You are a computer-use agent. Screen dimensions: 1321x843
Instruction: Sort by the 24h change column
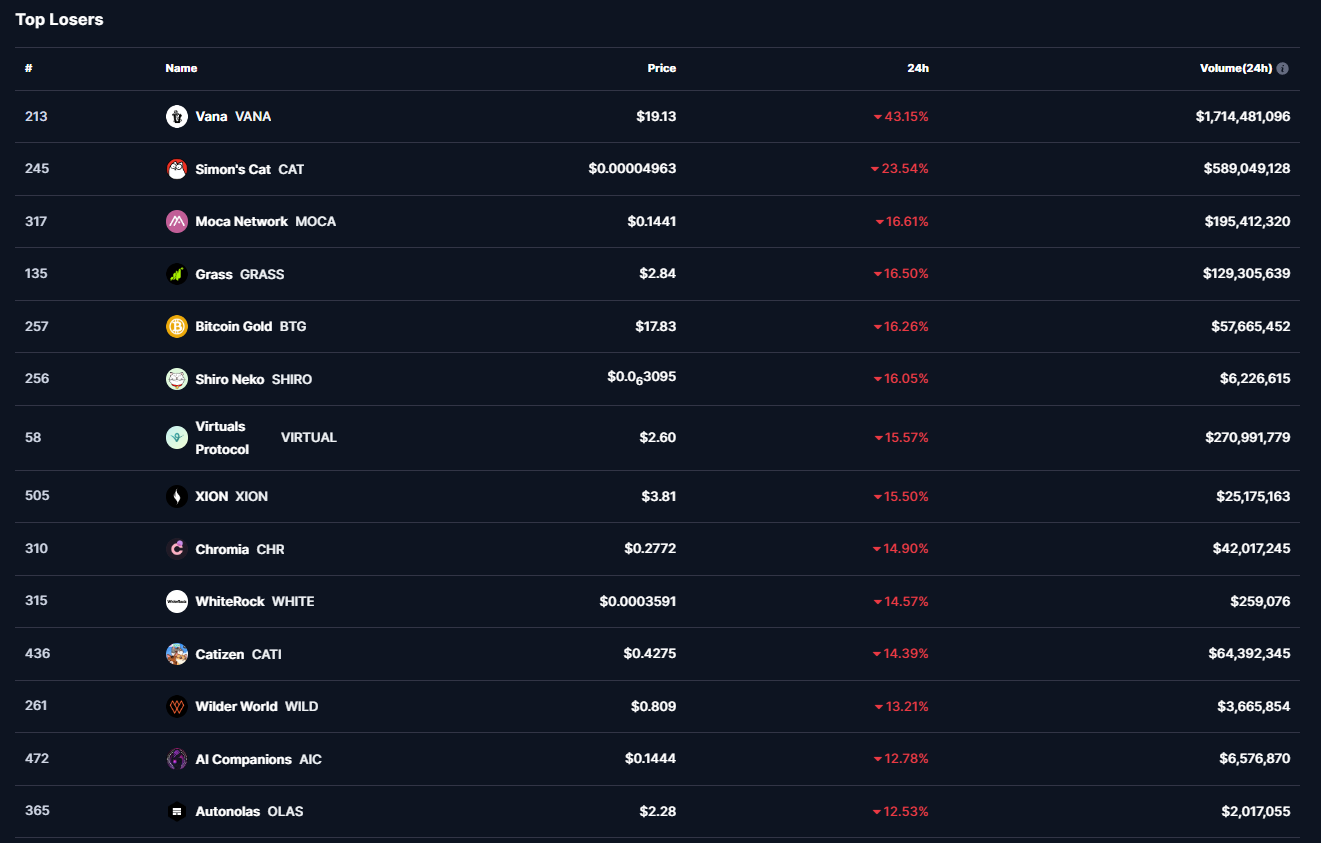pyautogui.click(x=917, y=69)
